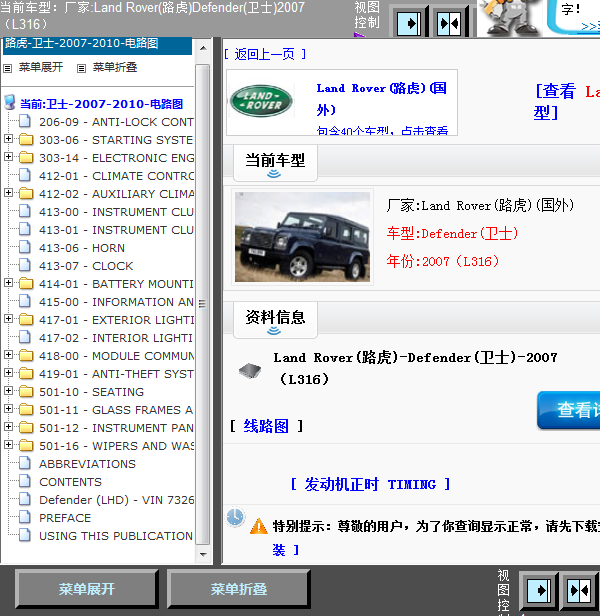The height and width of the screenshot is (616, 600).
Task: Click the document icon for CONTENTS
Action: coord(25,482)
